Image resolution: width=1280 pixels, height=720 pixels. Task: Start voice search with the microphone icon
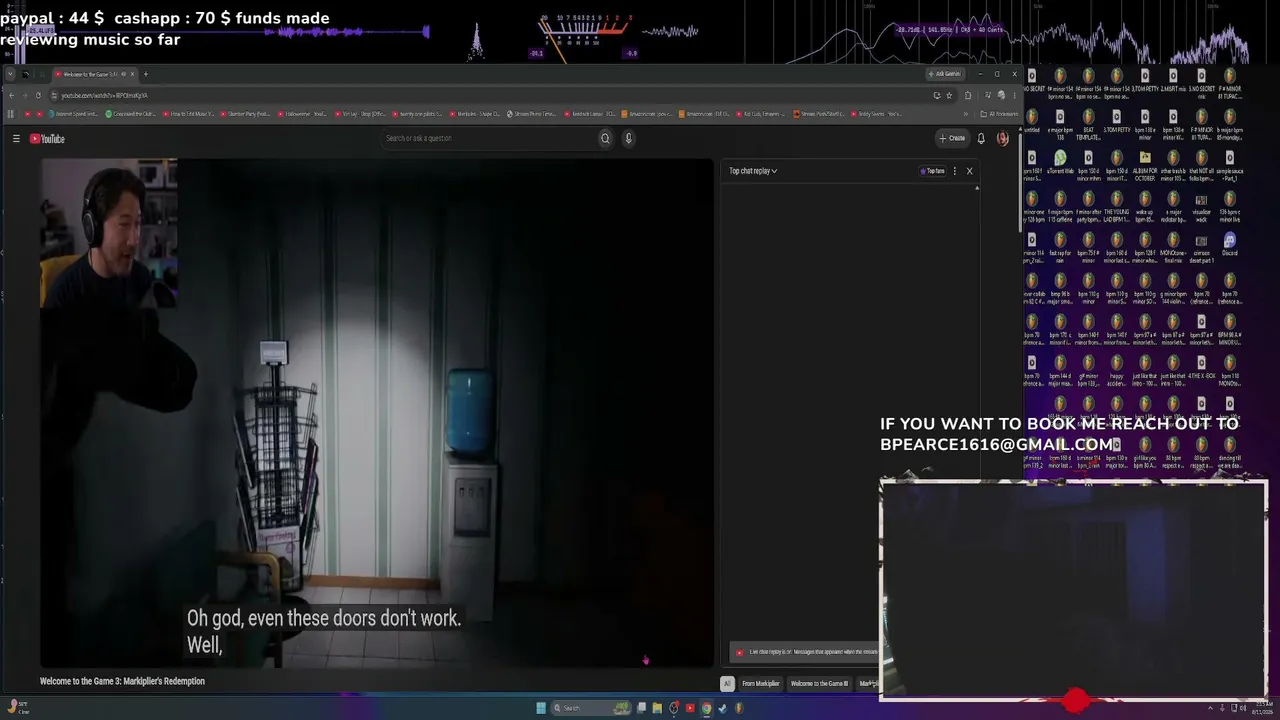point(629,139)
